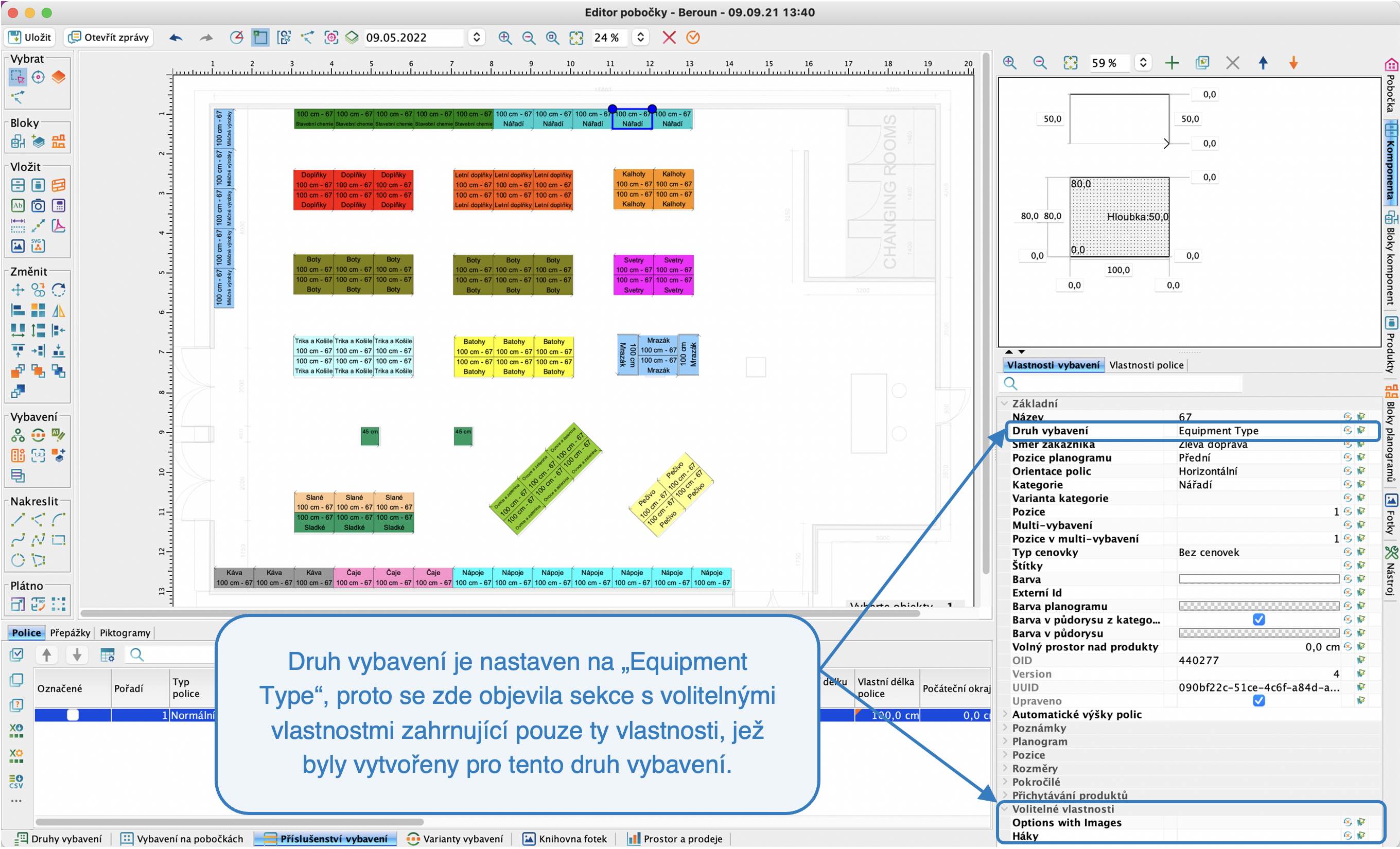Adjust the 24 % zoom stepper
Screen dimensions: 1400x849
pyautogui.click(x=640, y=38)
